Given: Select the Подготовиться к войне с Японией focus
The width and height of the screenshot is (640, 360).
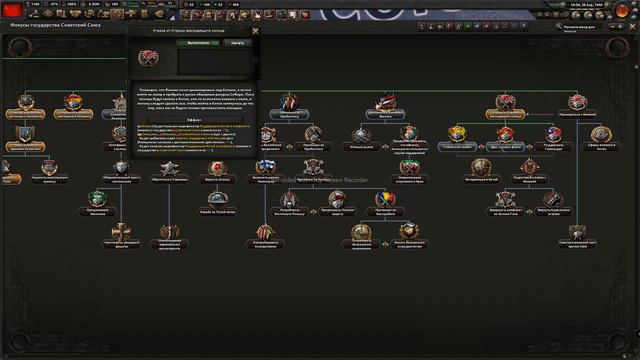Looking at the screenshot, I should coord(529,171).
